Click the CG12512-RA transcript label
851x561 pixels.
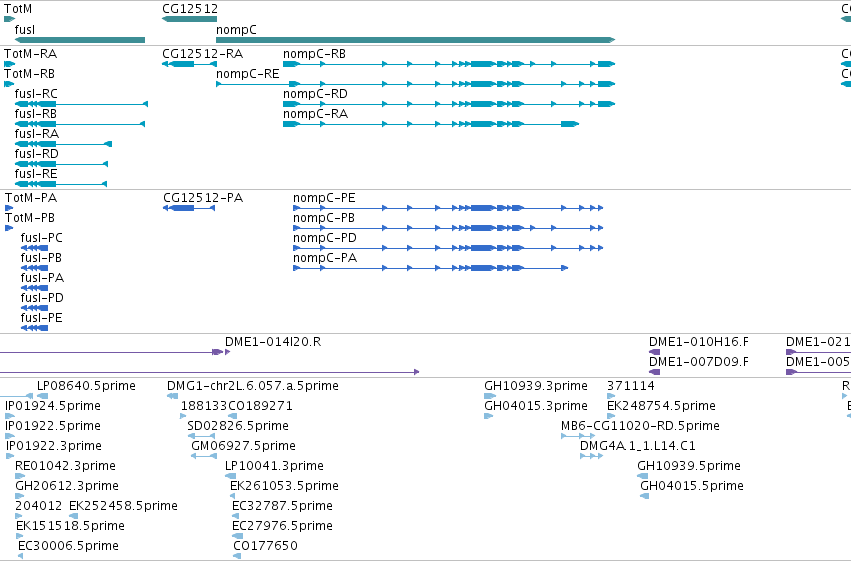[x=202, y=54]
